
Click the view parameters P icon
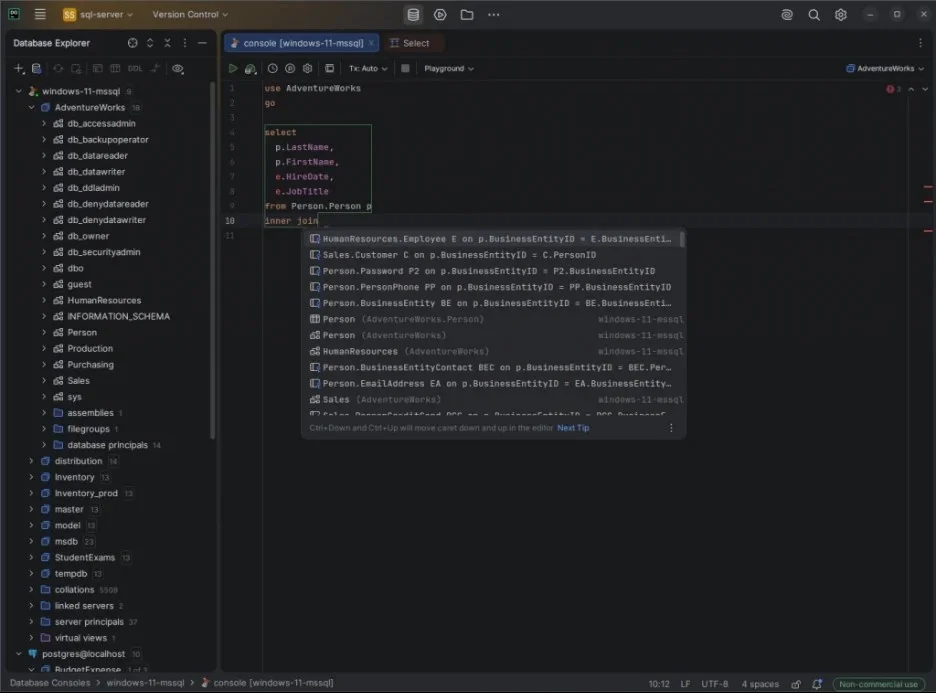[x=290, y=69]
